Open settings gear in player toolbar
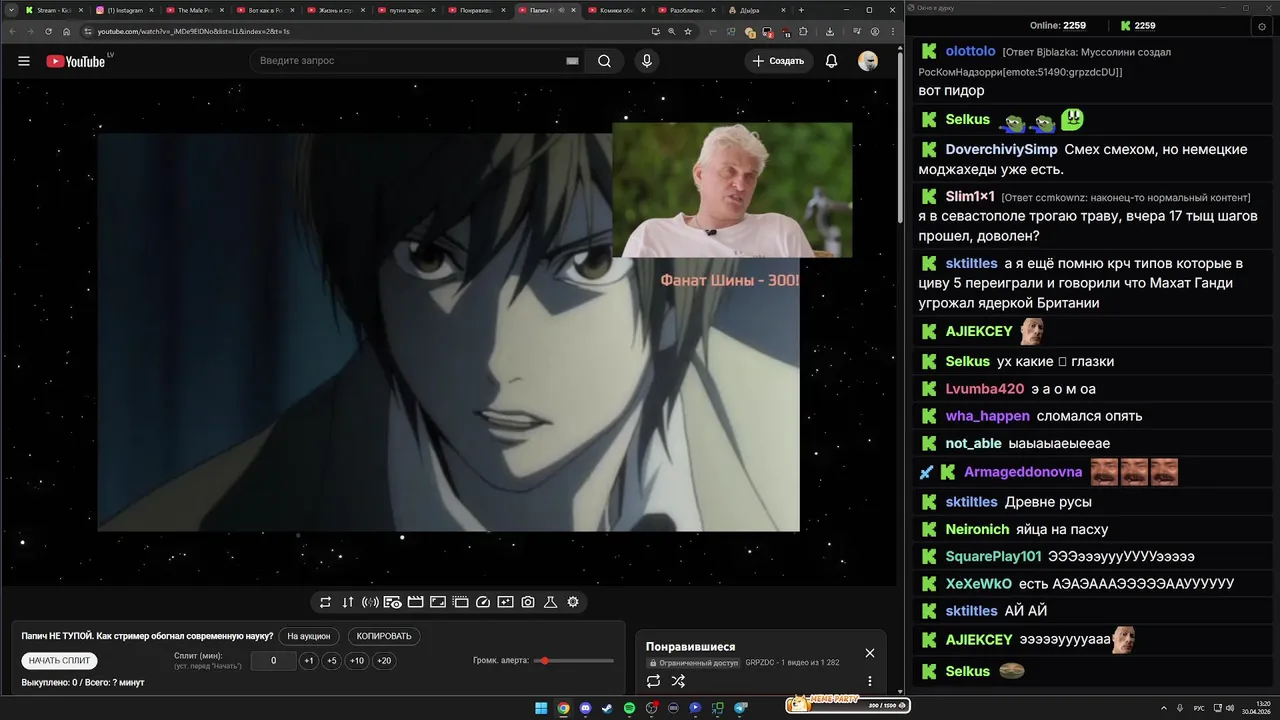Viewport: 1280px width, 720px height. [x=573, y=602]
